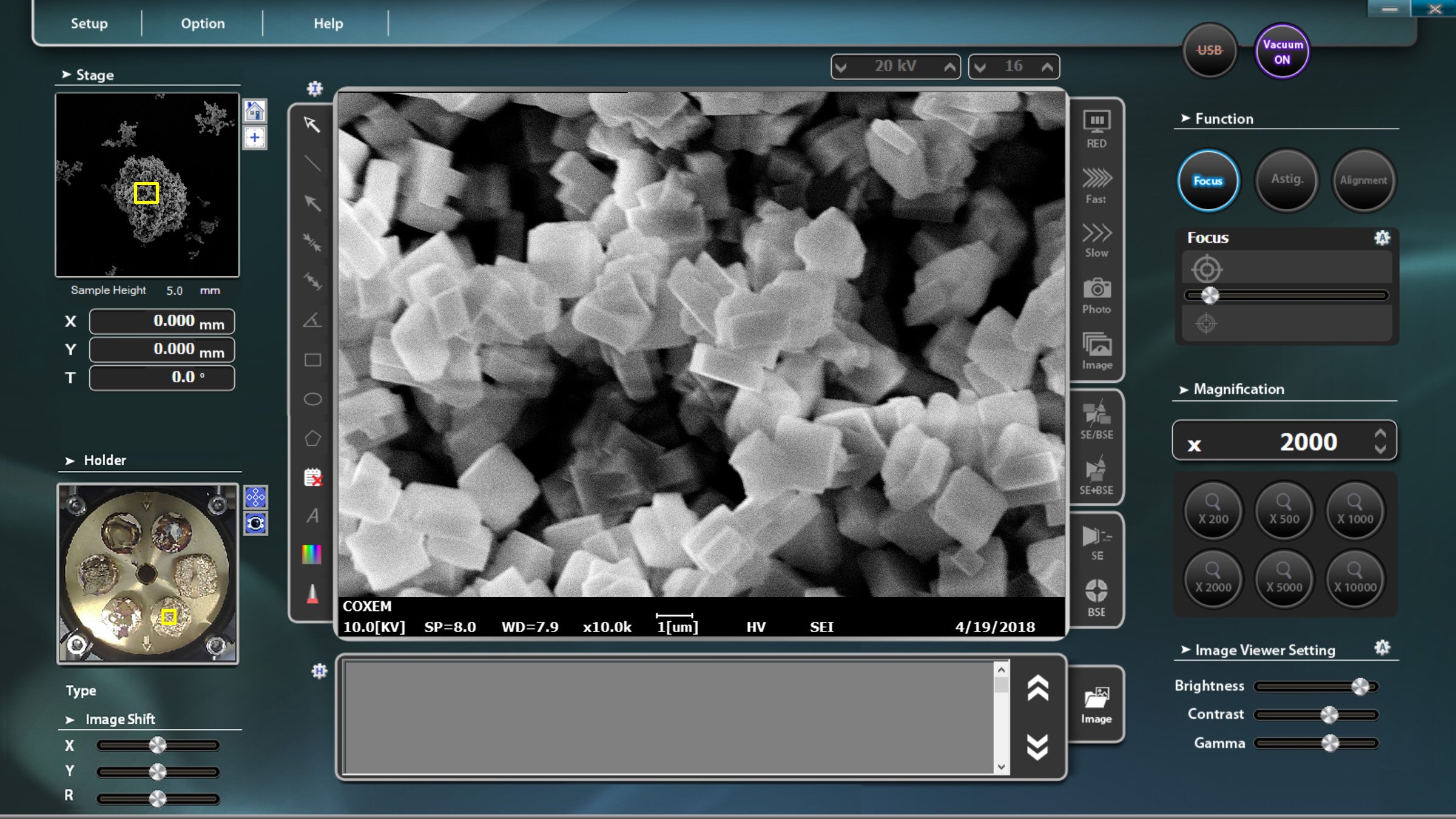The image size is (1456, 819).
Task: Select the text annotation tool
Action: tap(312, 516)
